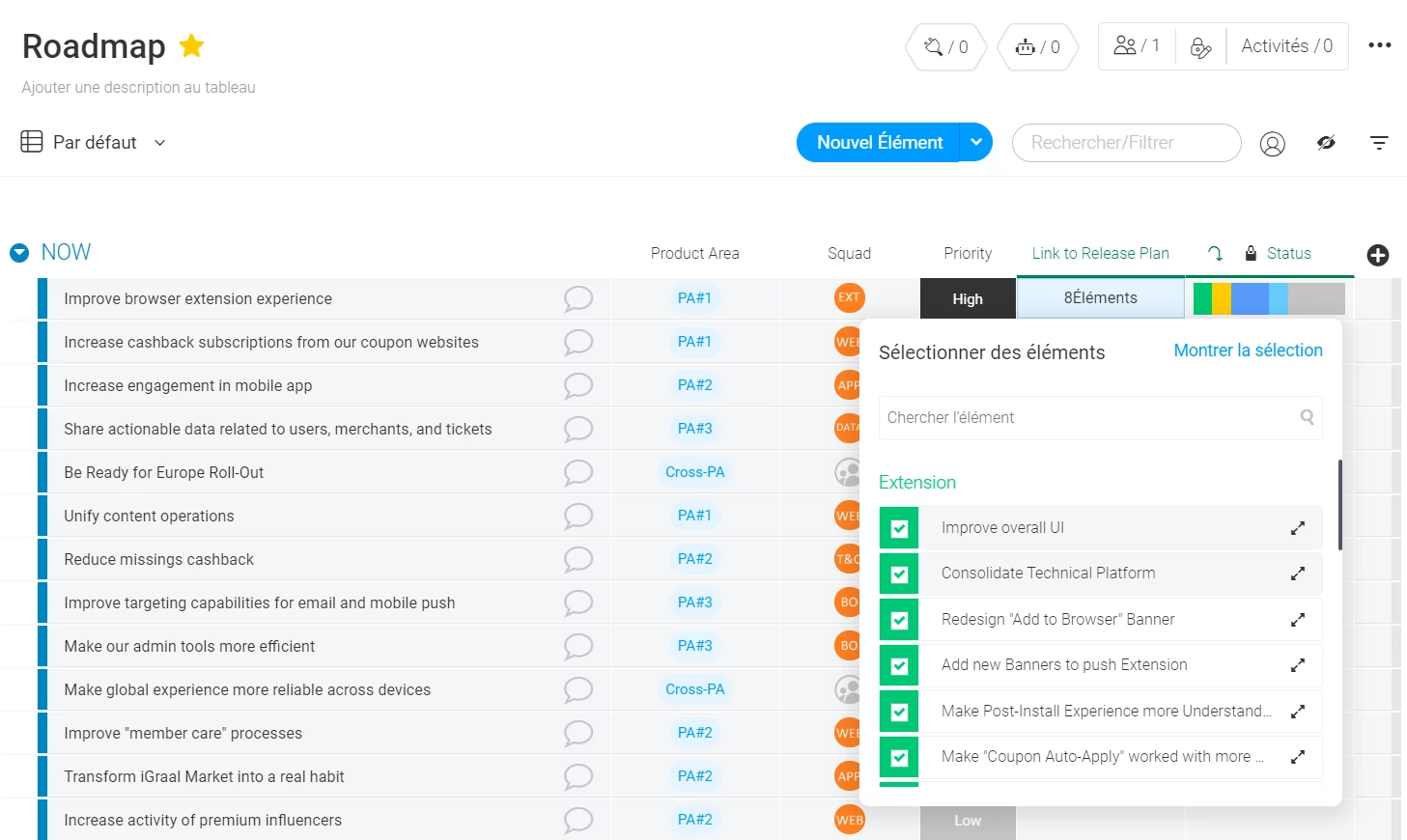Open comments for Increase cashback subscriptions row
This screenshot has height=840, width=1407.
[578, 342]
